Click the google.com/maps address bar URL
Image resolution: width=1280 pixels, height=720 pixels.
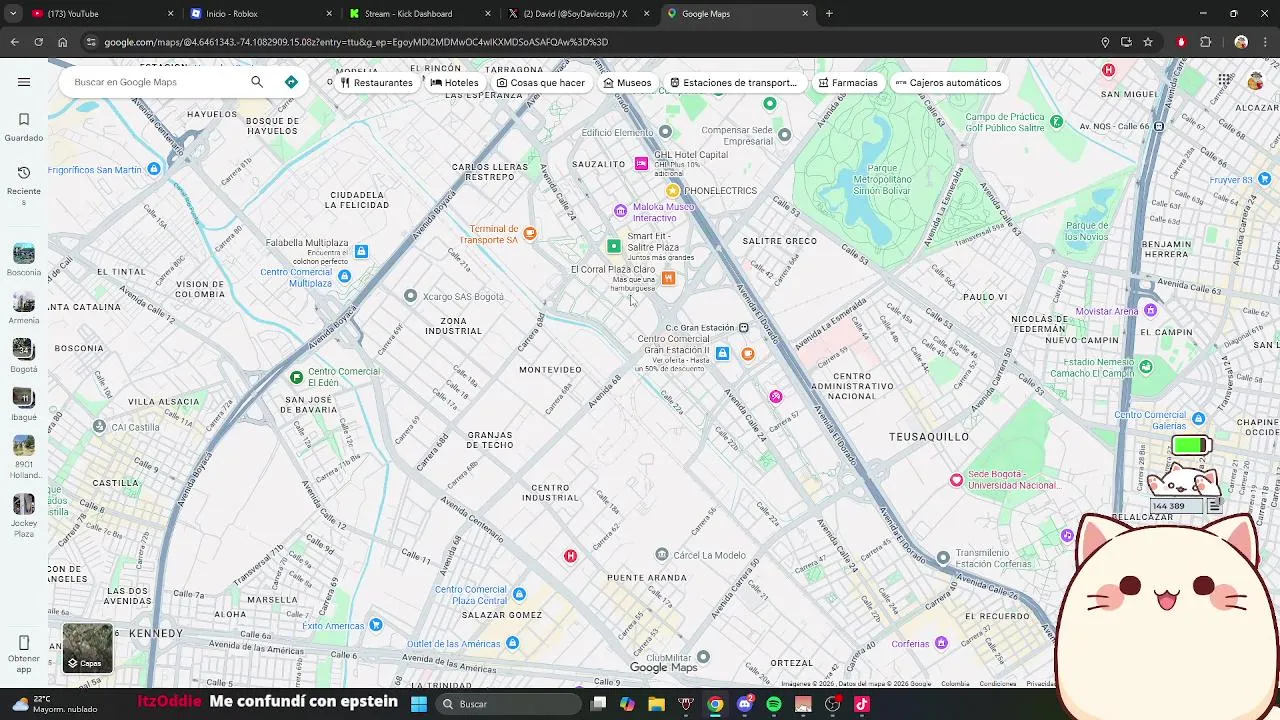pos(356,42)
